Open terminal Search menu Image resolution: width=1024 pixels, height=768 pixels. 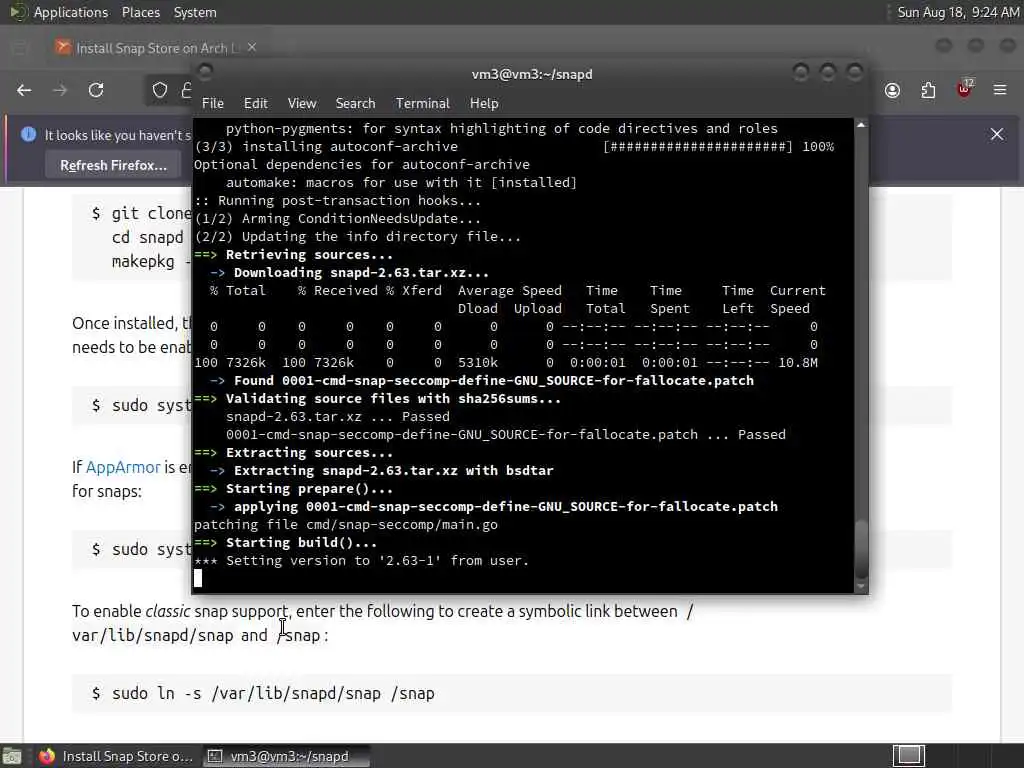click(x=355, y=103)
